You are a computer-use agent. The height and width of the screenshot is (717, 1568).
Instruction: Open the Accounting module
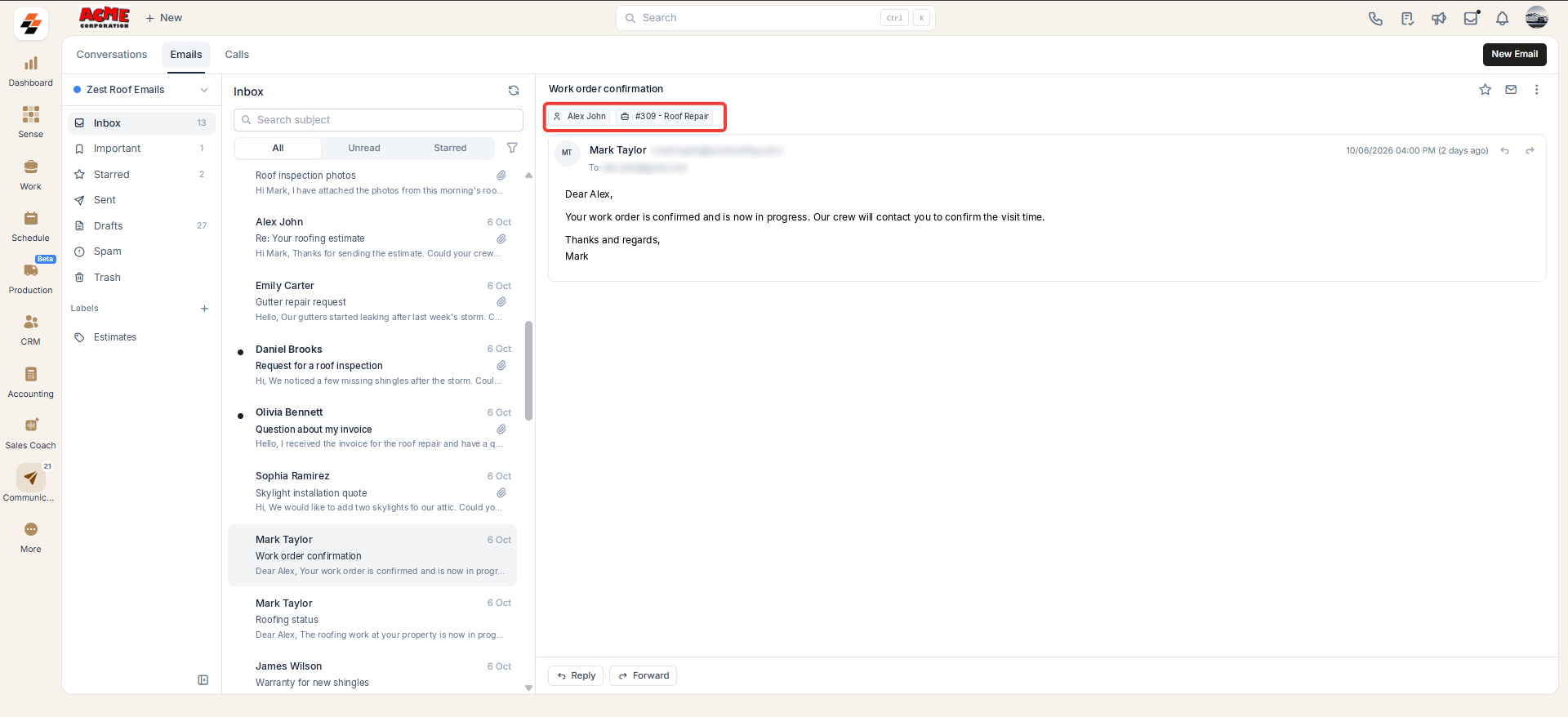coord(30,381)
